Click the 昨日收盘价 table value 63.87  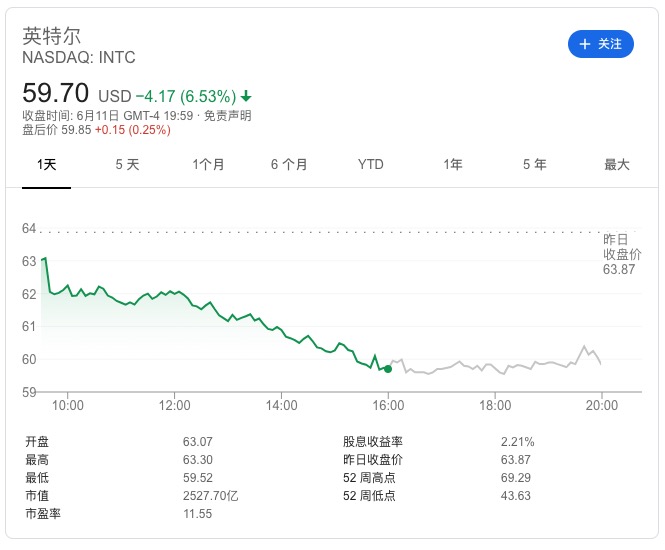pos(516,460)
